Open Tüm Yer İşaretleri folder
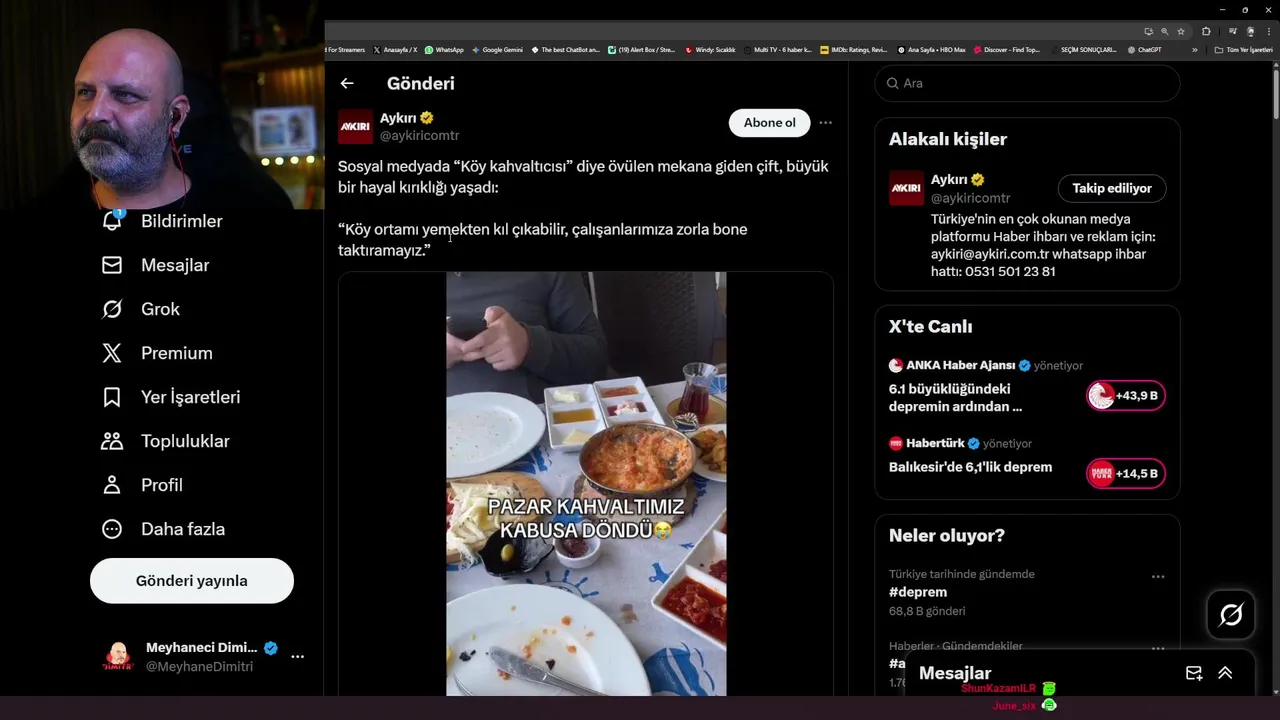This screenshot has width=1280, height=720. (x=1244, y=49)
